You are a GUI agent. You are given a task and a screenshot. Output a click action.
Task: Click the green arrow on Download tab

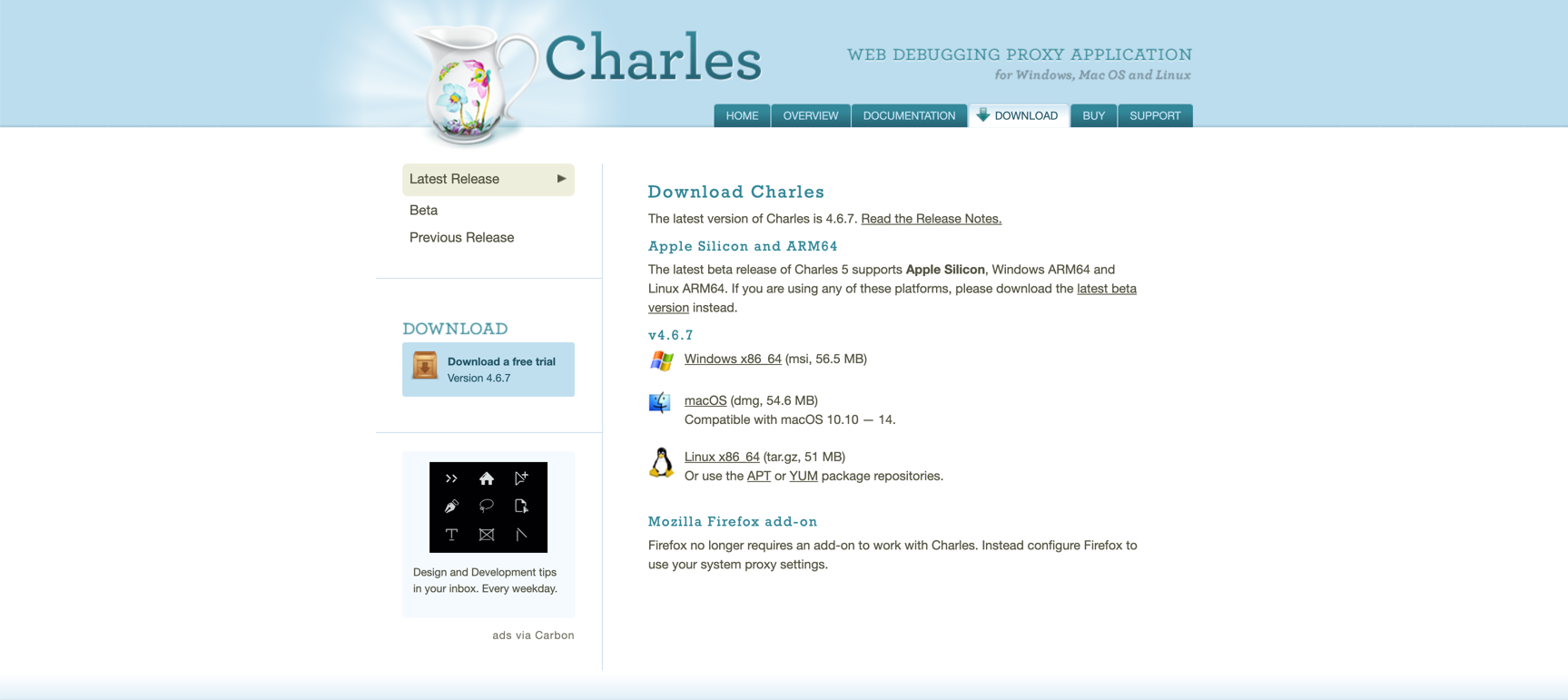click(x=982, y=115)
